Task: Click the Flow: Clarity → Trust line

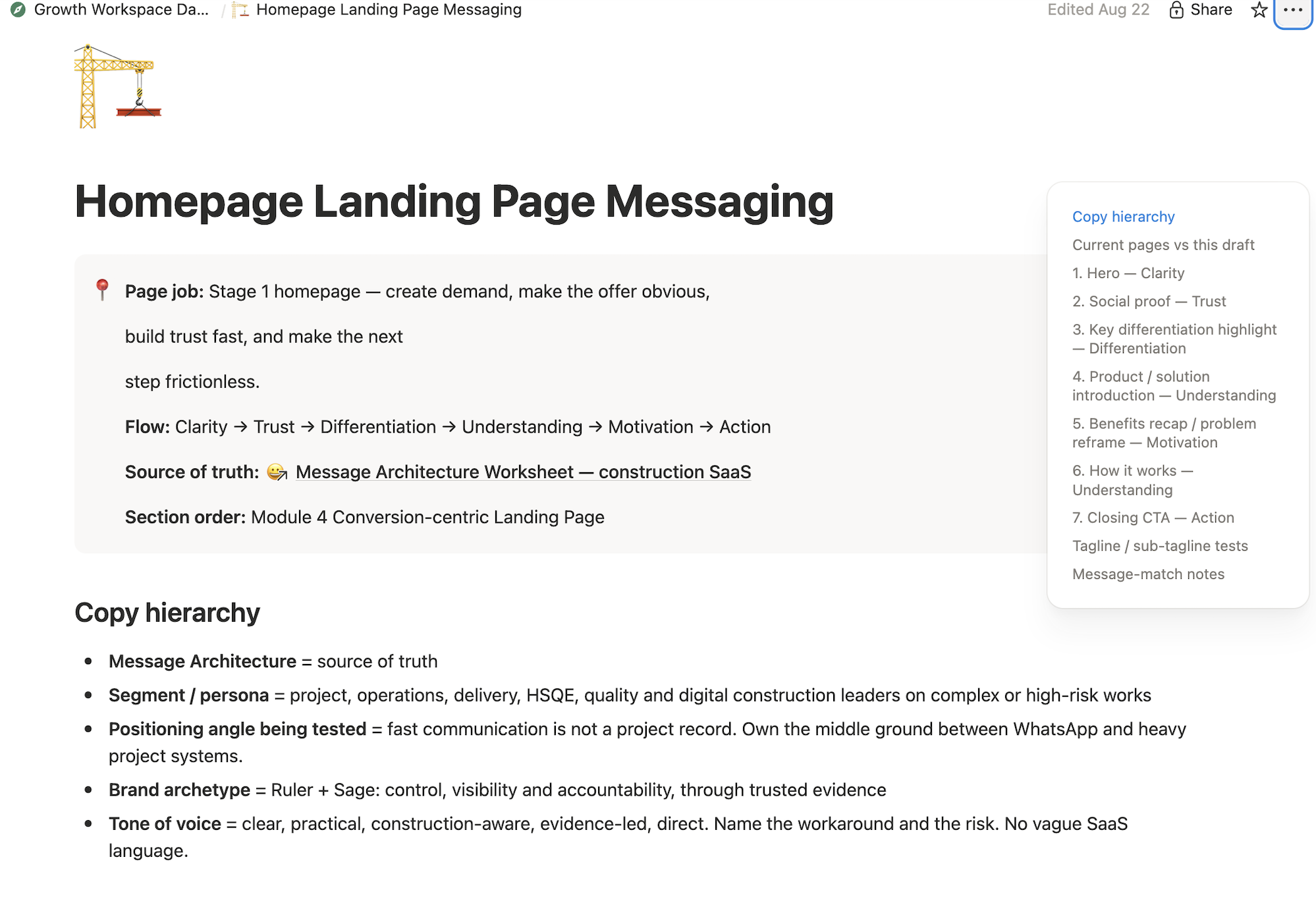Action: point(448,427)
